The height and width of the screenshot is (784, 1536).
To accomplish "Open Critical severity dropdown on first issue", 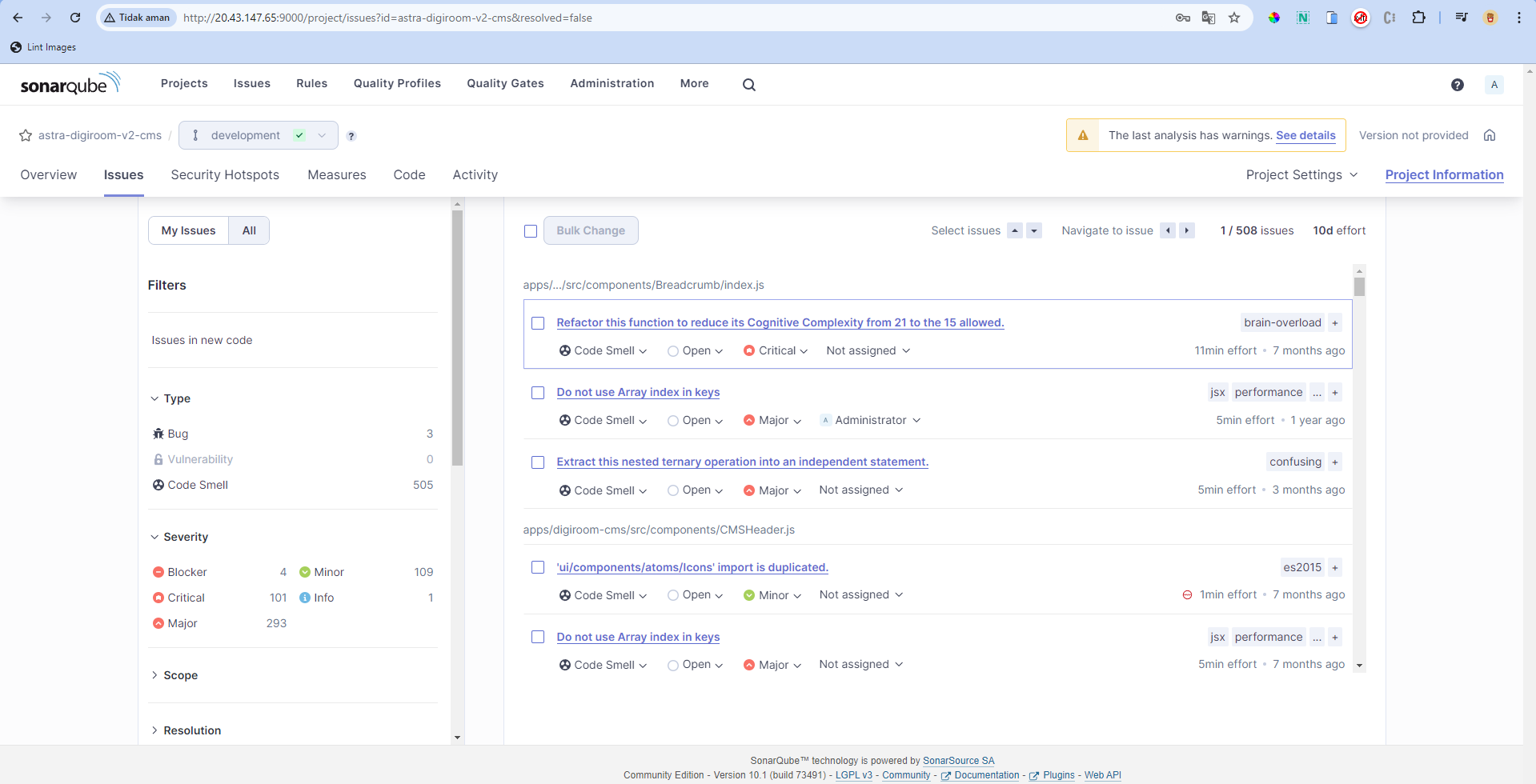I will (x=776, y=350).
